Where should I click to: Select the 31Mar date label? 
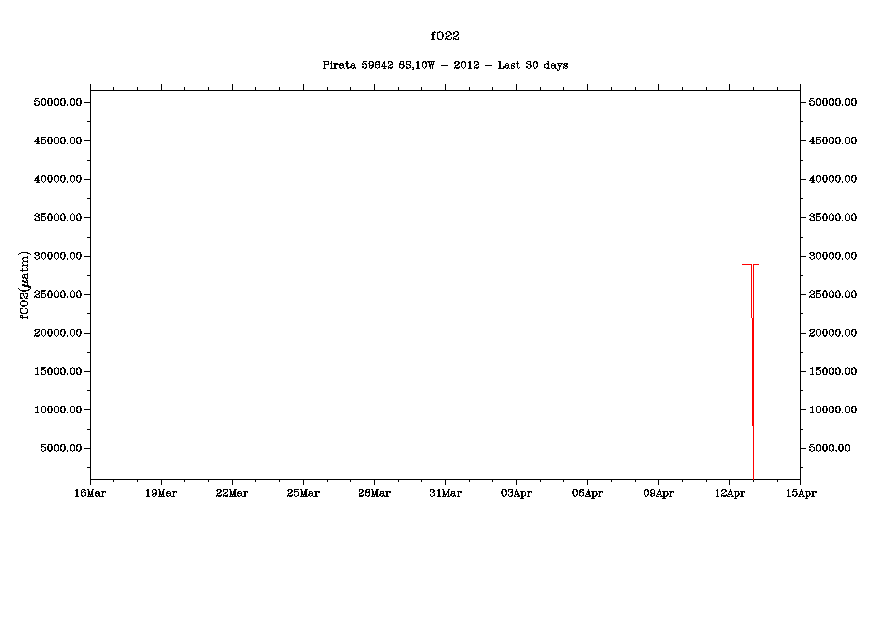click(x=445, y=492)
